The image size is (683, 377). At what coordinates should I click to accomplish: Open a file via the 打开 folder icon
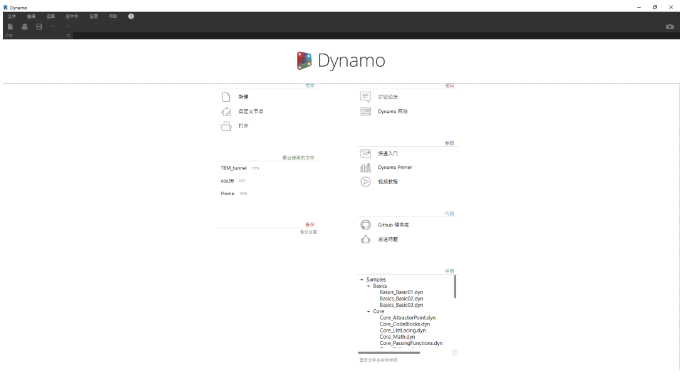[x=226, y=126]
